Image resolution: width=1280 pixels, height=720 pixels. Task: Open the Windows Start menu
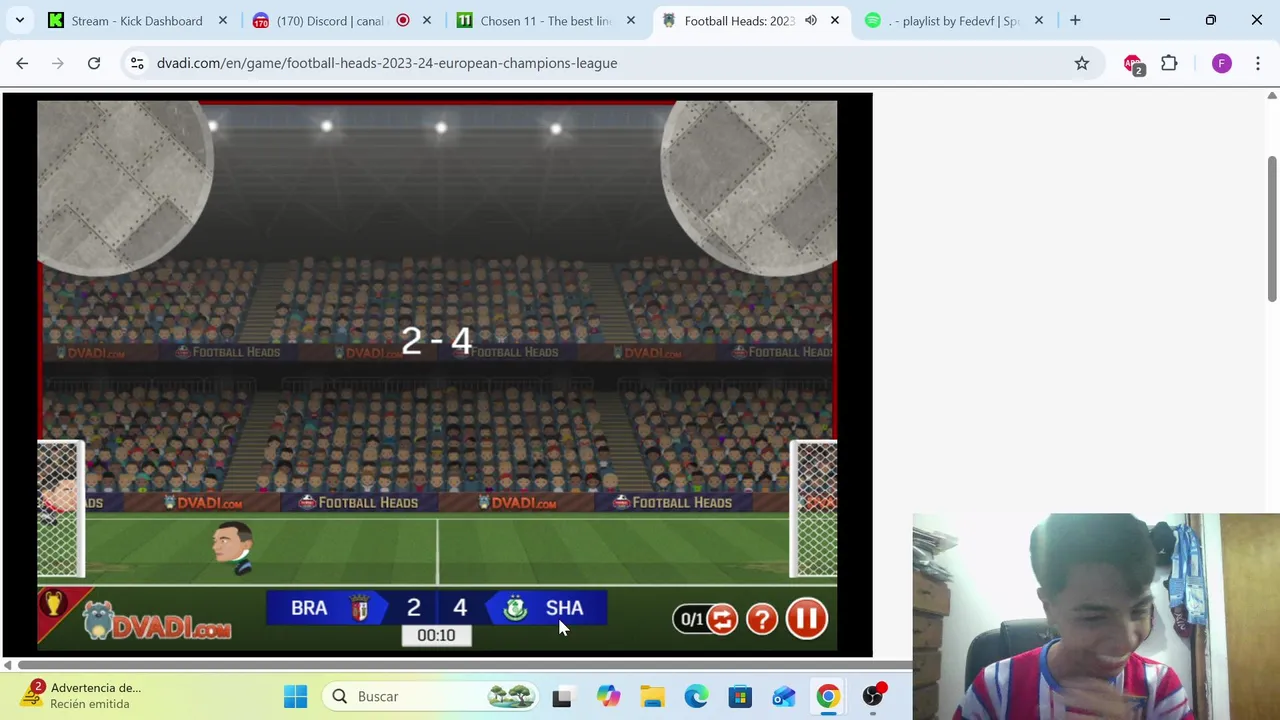(295, 696)
